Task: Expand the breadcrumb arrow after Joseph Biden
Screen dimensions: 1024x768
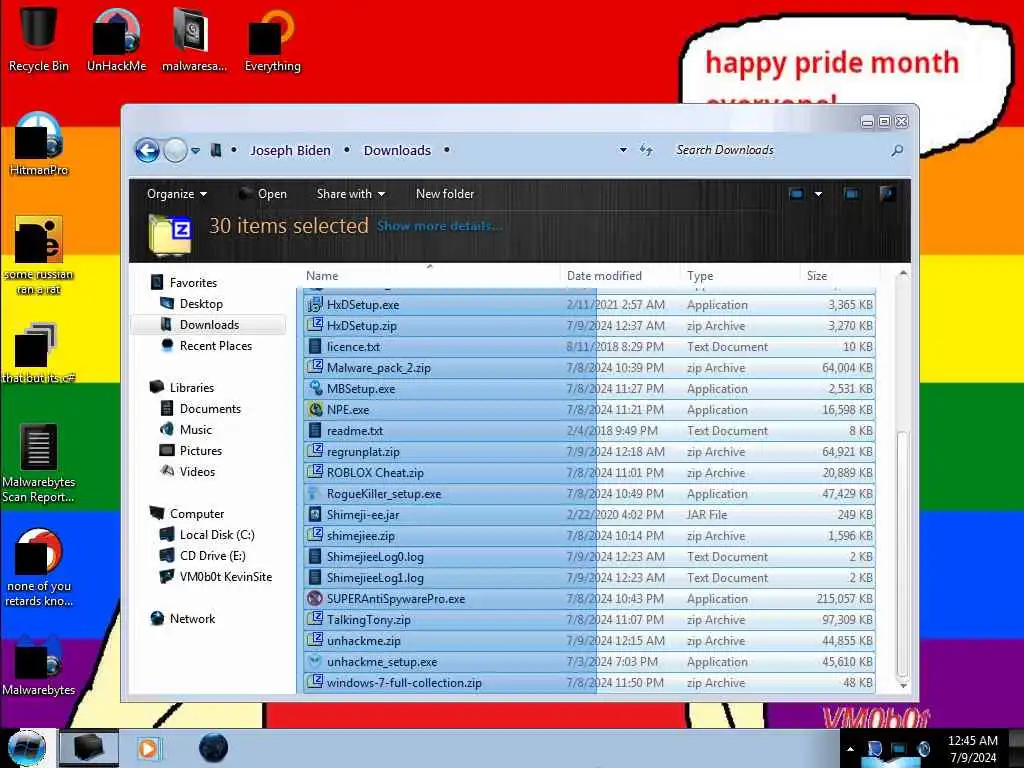Action: pos(347,150)
